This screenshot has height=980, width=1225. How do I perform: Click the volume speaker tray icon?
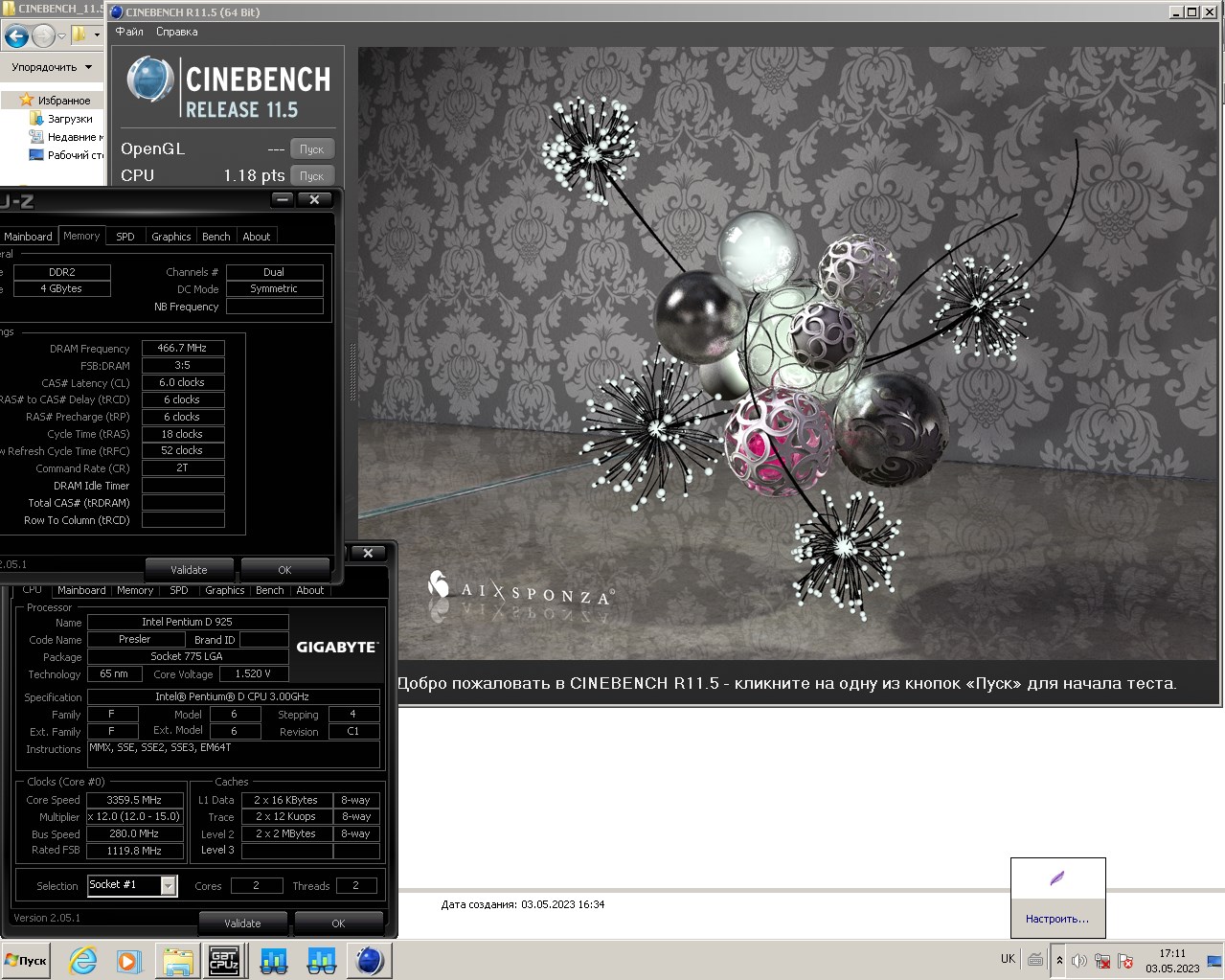tap(1079, 960)
